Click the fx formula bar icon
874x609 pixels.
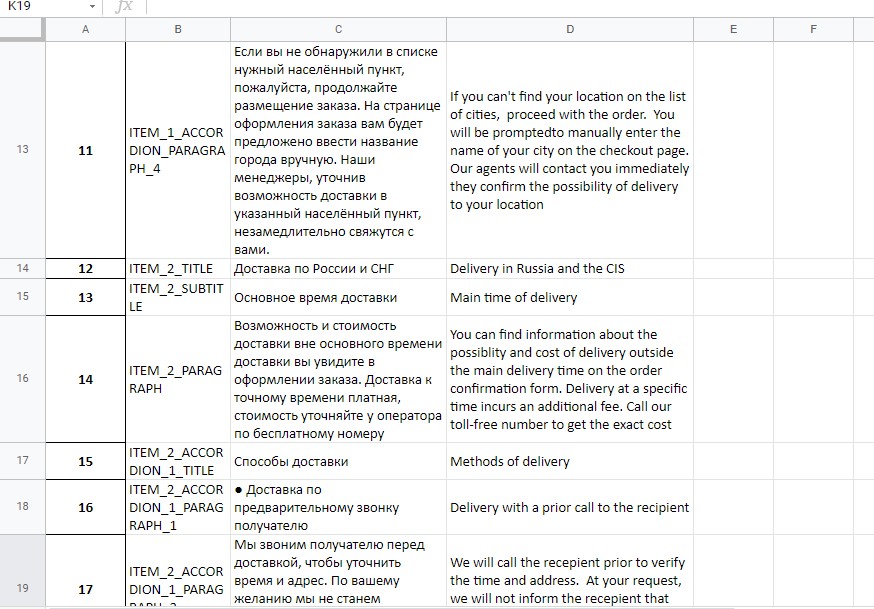point(124,7)
